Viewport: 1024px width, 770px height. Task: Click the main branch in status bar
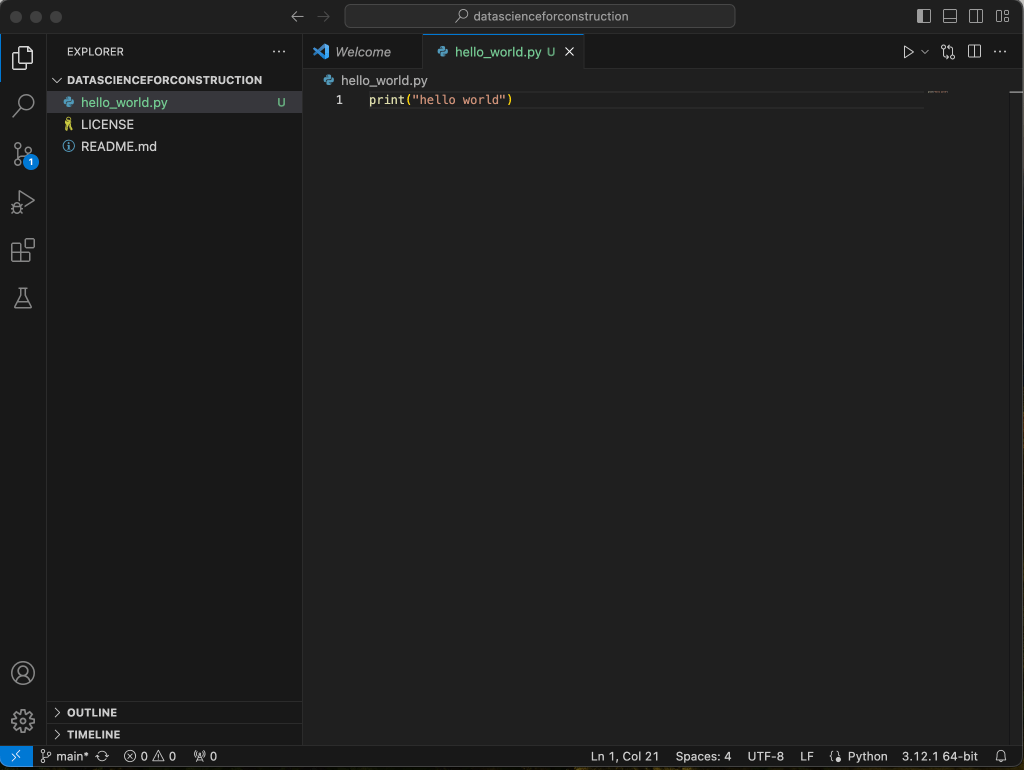(65, 757)
